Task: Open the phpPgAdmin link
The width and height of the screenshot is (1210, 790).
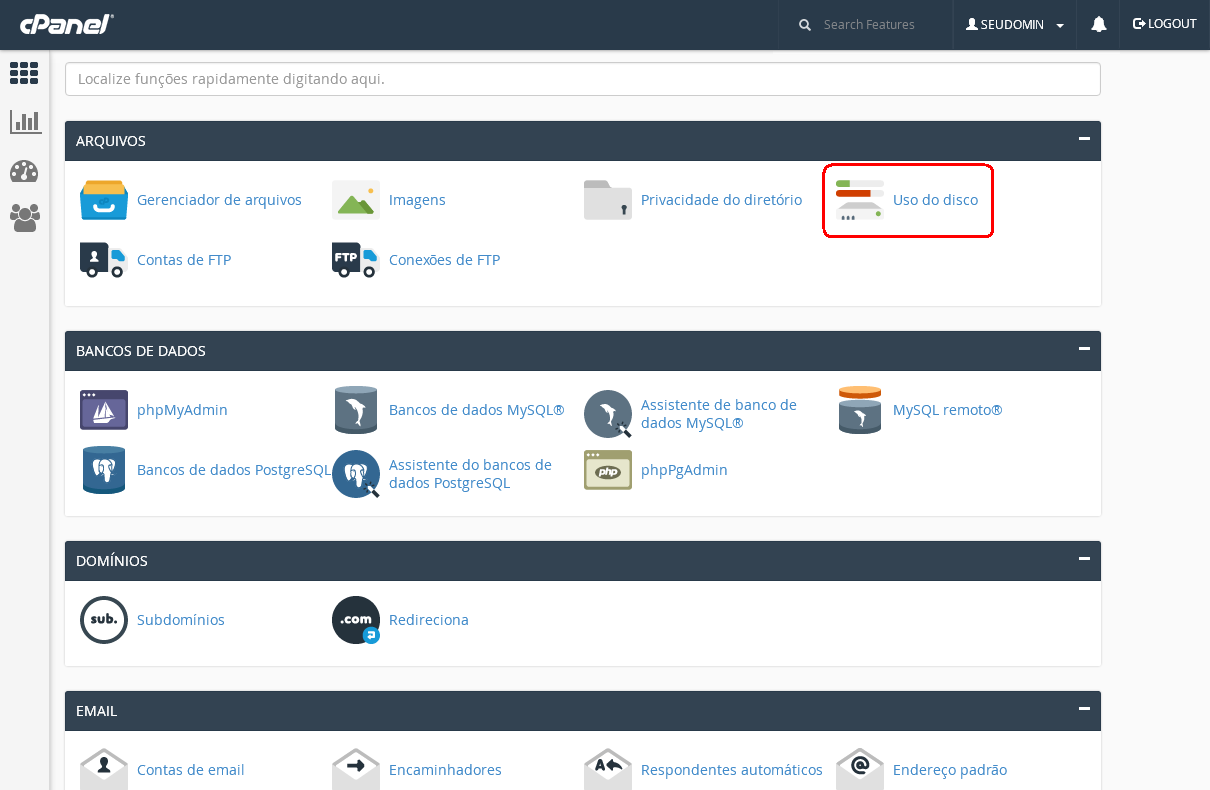Action: (684, 470)
